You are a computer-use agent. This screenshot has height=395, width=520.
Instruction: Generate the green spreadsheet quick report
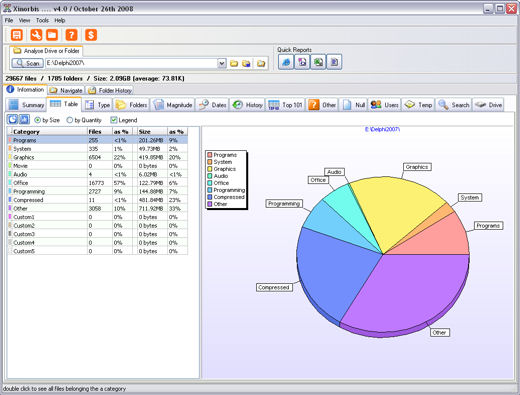pos(318,62)
